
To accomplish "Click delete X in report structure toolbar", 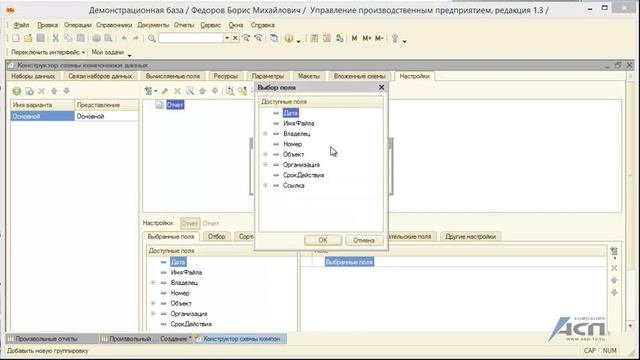I will [x=177, y=91].
